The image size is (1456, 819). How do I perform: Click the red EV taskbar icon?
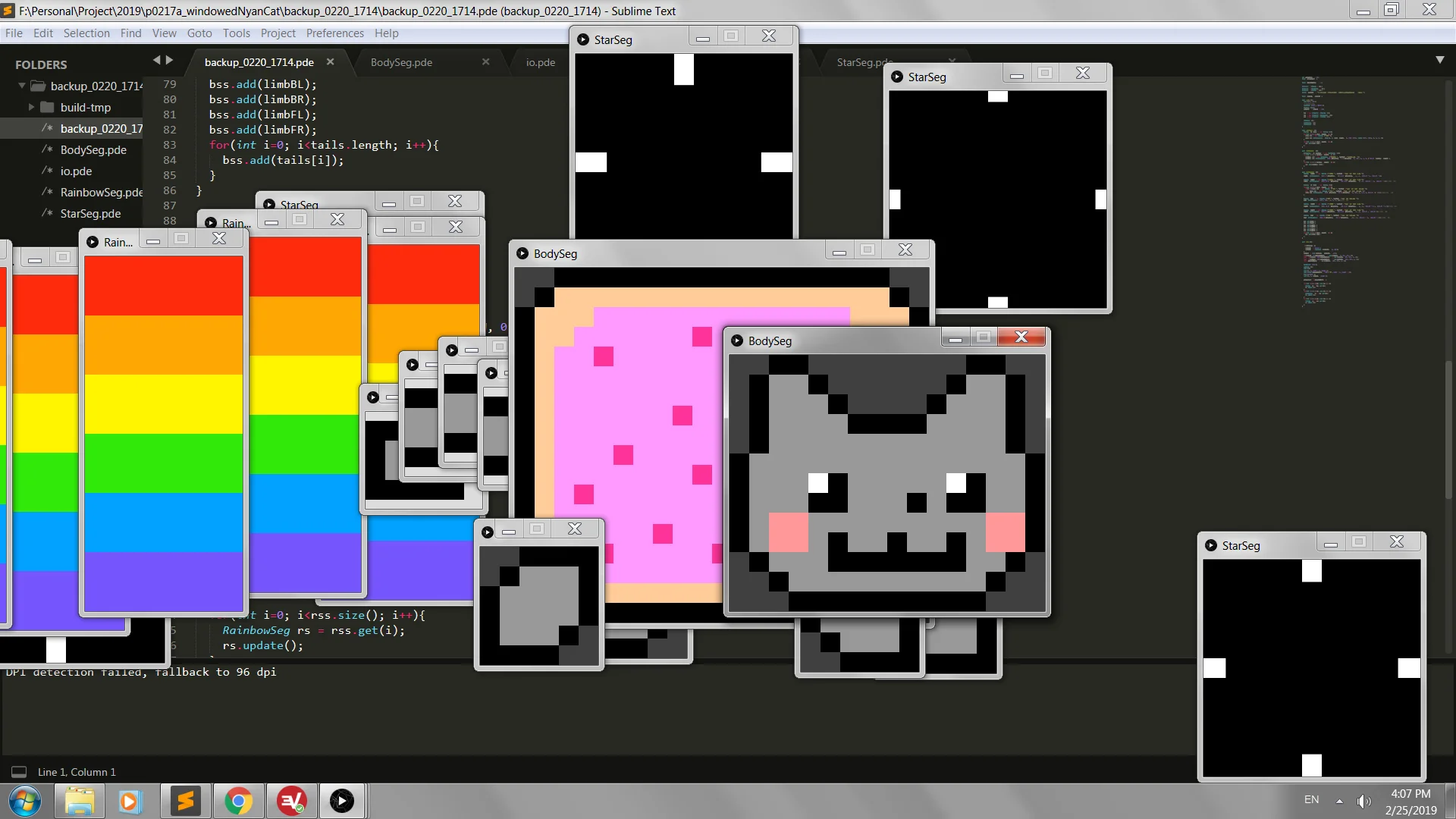point(291,801)
